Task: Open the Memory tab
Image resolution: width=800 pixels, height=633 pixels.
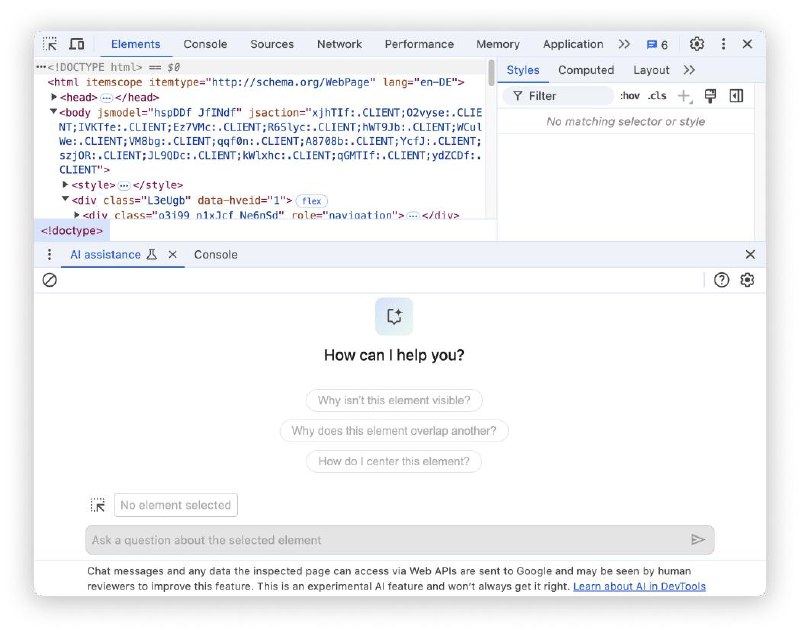Action: point(497,44)
